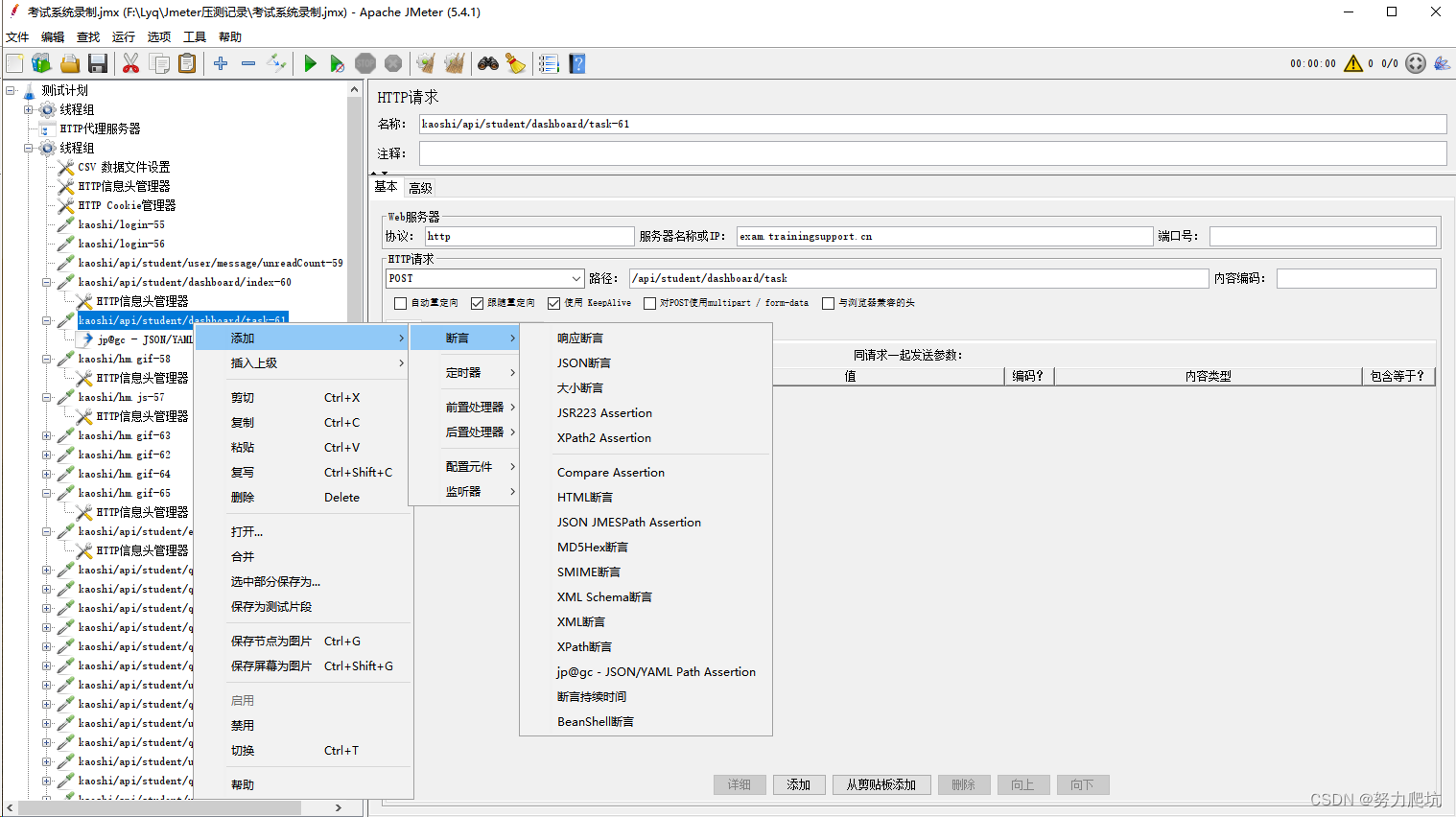This screenshot has height=817, width=1456.
Task: Choose 响应断言 from assertion submenu
Action: [580, 338]
